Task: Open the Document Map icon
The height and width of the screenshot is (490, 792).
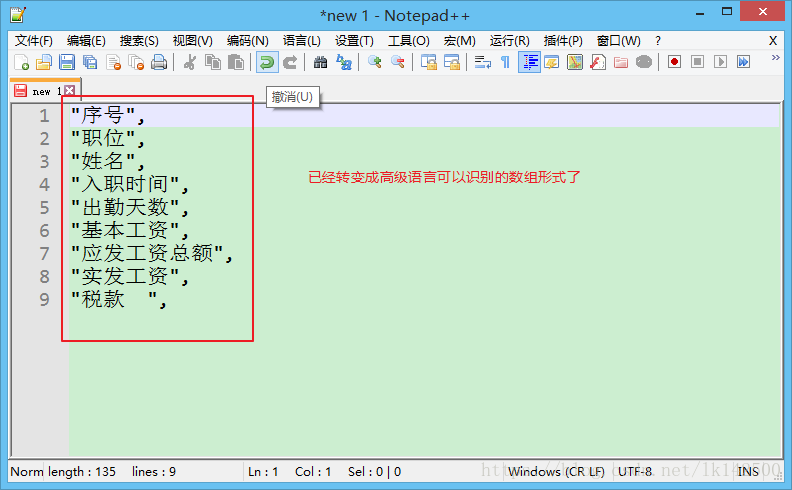Action: 575,62
